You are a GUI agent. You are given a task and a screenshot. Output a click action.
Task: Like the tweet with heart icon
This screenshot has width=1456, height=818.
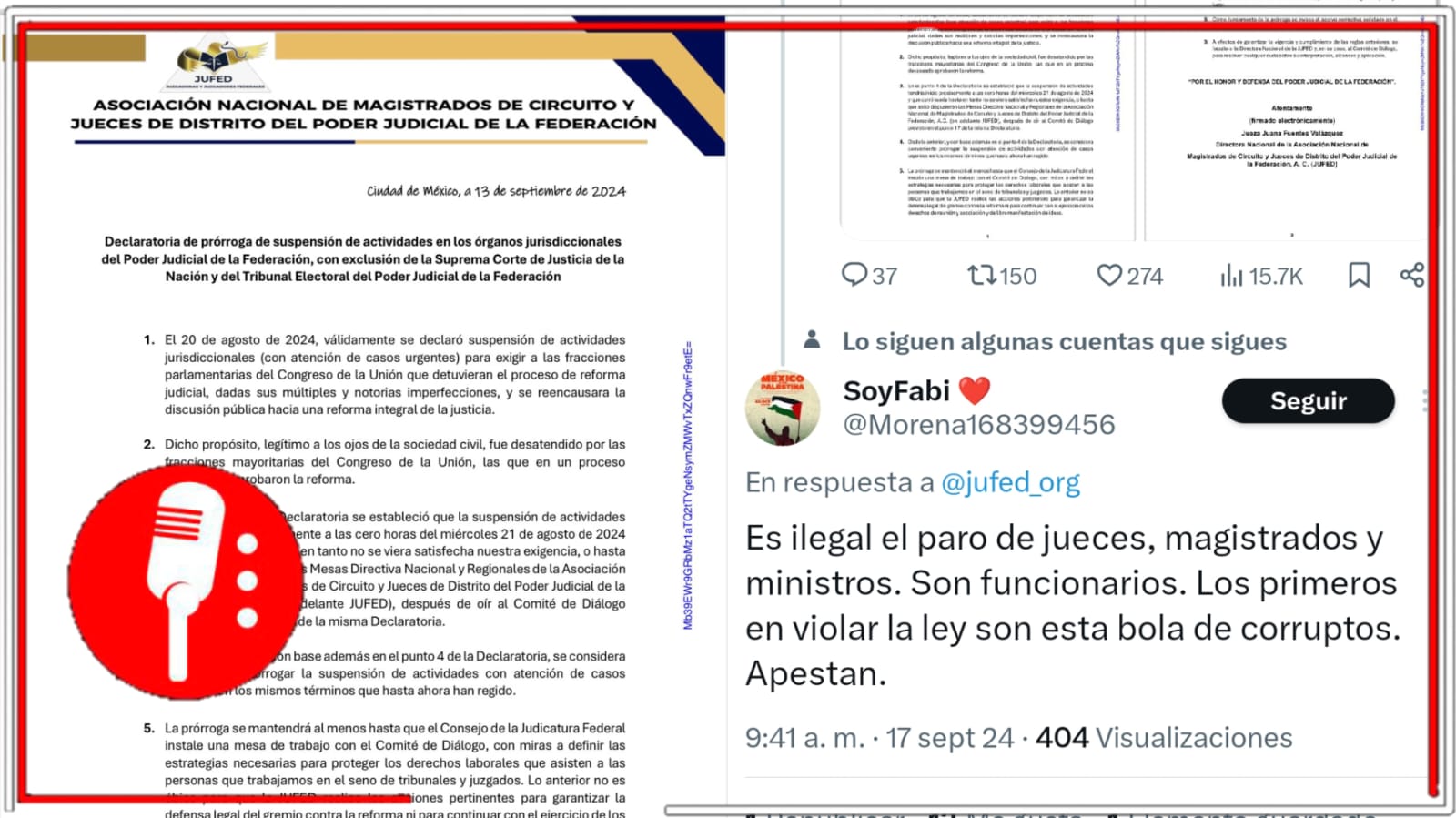[1108, 275]
